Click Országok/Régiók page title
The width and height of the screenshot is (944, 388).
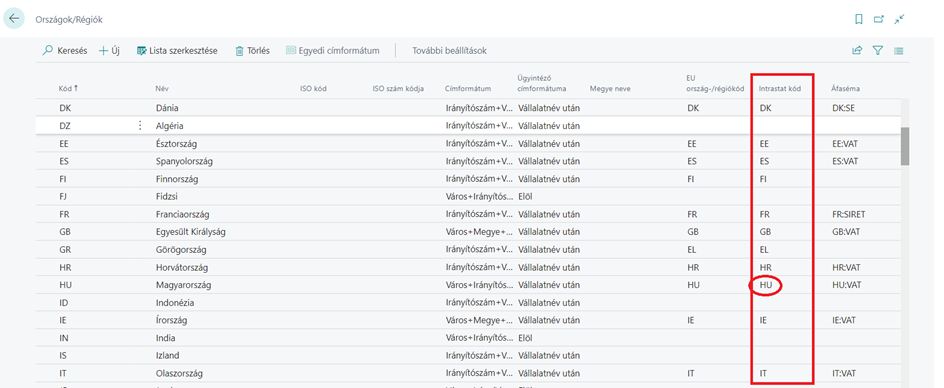pos(69,20)
